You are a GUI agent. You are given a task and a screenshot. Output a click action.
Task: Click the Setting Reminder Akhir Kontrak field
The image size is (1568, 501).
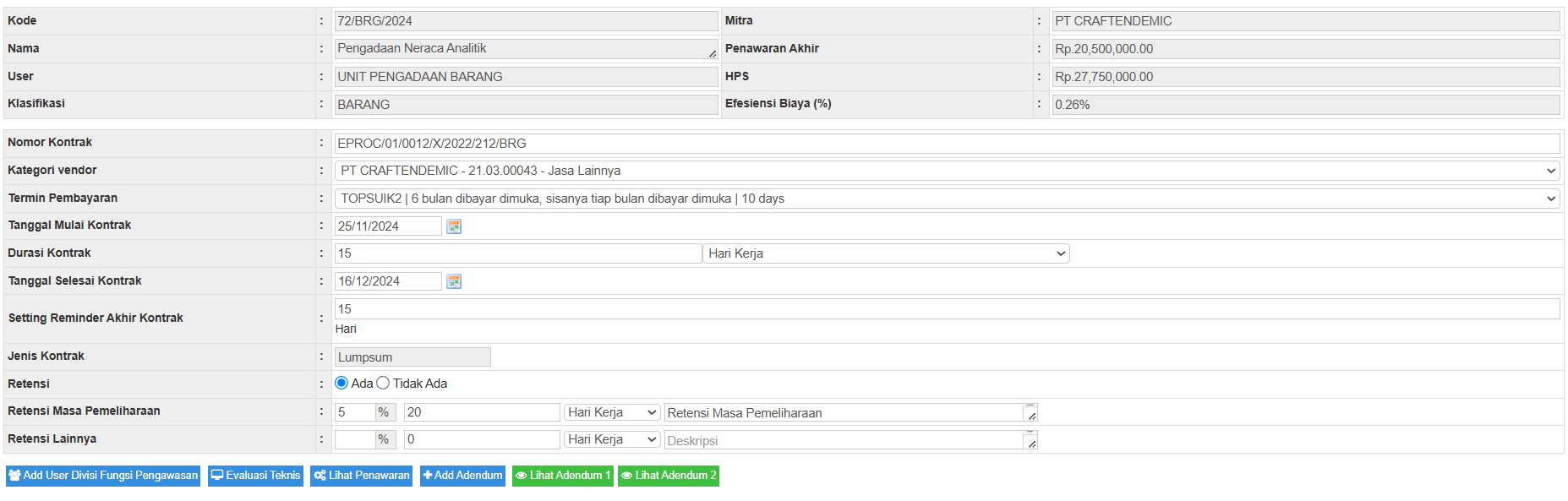947,309
